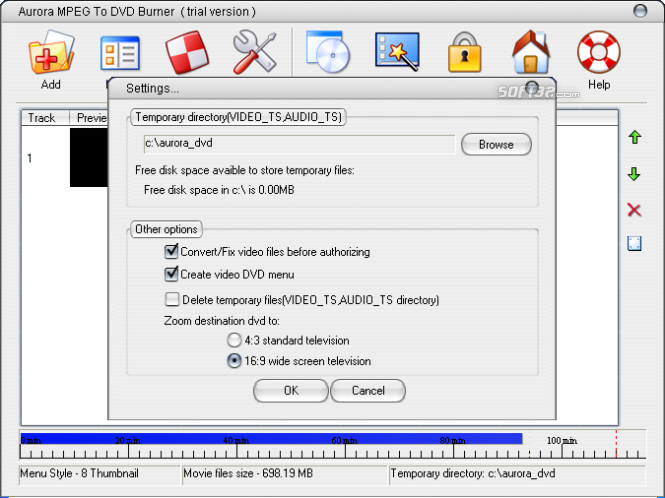Remove track using red X icon

point(634,210)
